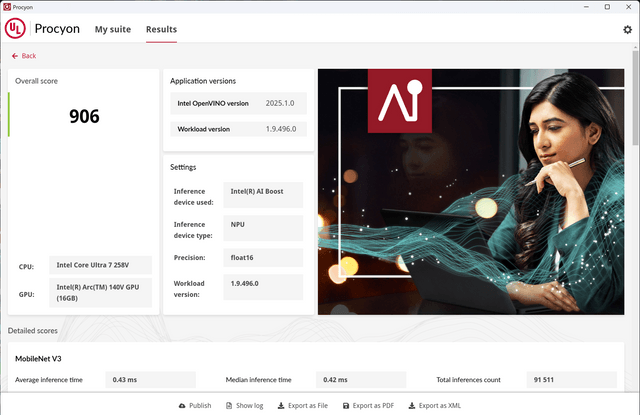Go Back to results list
This screenshot has height=415, width=640.
coord(24,56)
